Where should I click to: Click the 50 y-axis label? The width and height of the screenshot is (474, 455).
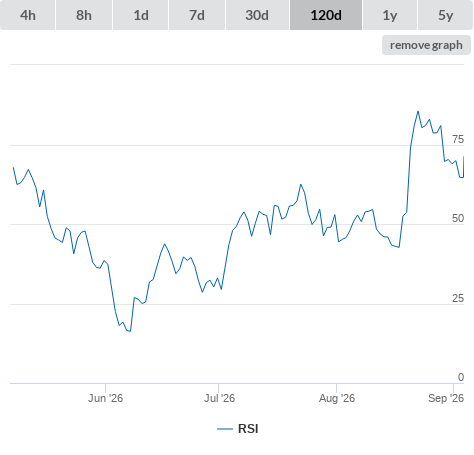[x=458, y=218]
